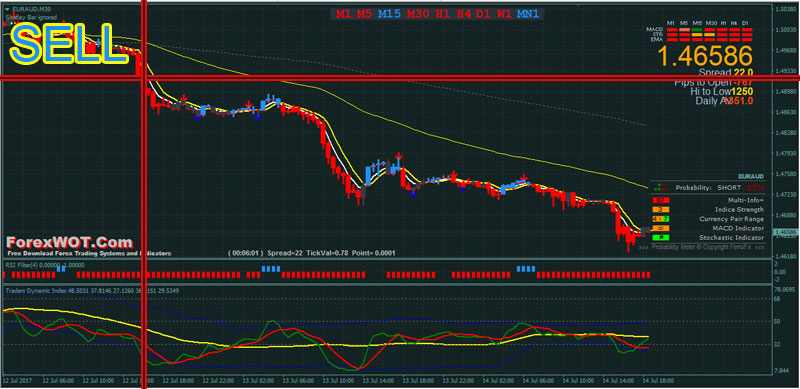Click the green arrow Stochastic Indicator box
This screenshot has width=800, height=389.
tap(660, 237)
